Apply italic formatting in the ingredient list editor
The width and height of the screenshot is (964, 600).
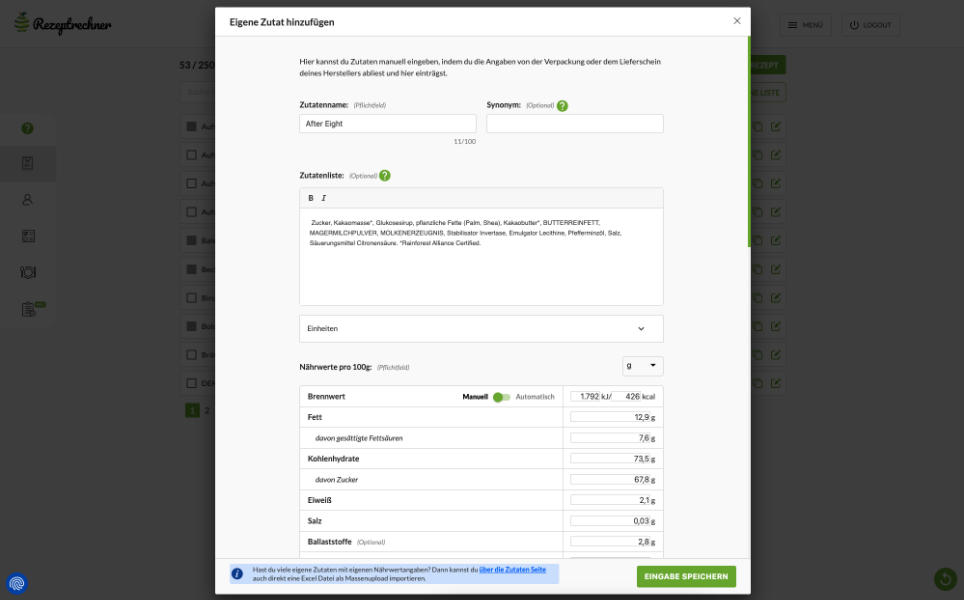click(324, 198)
